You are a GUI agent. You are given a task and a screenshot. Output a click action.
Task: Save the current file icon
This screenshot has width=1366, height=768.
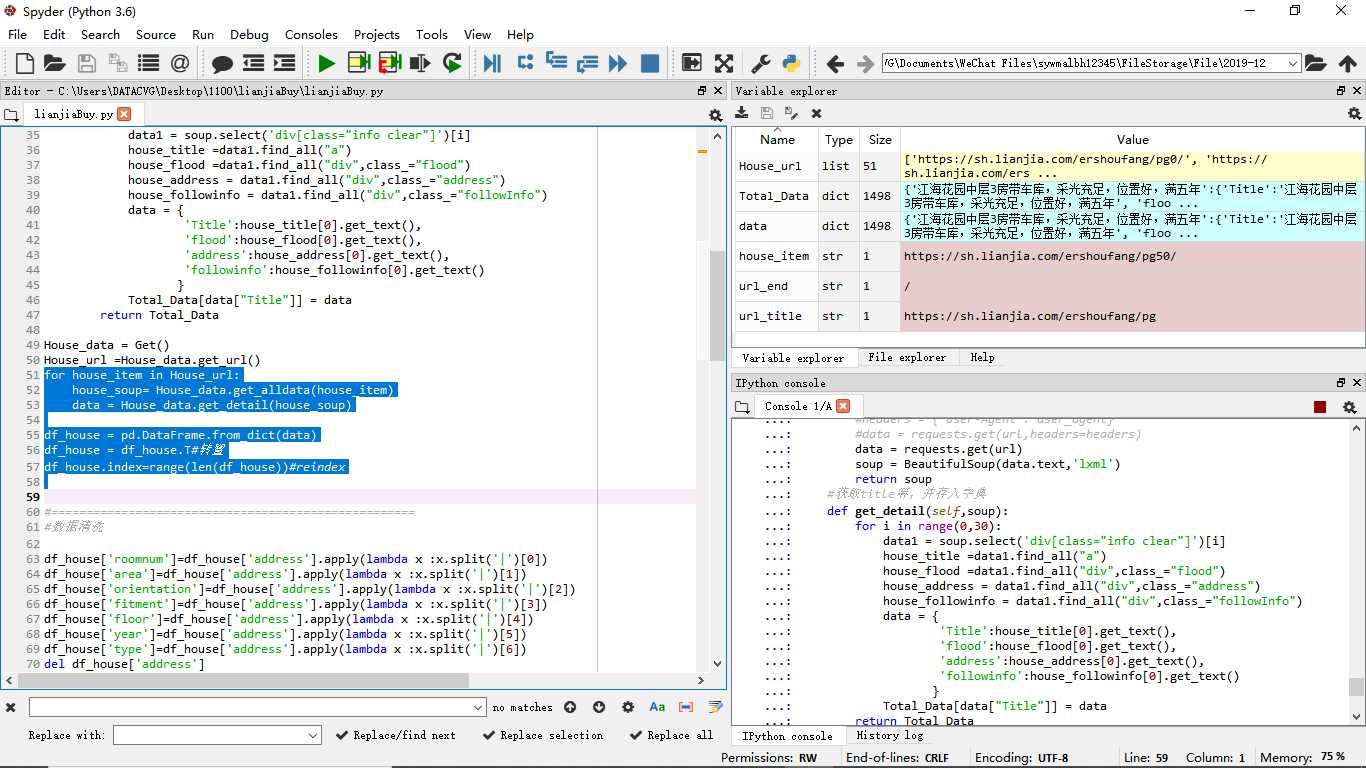coord(86,63)
